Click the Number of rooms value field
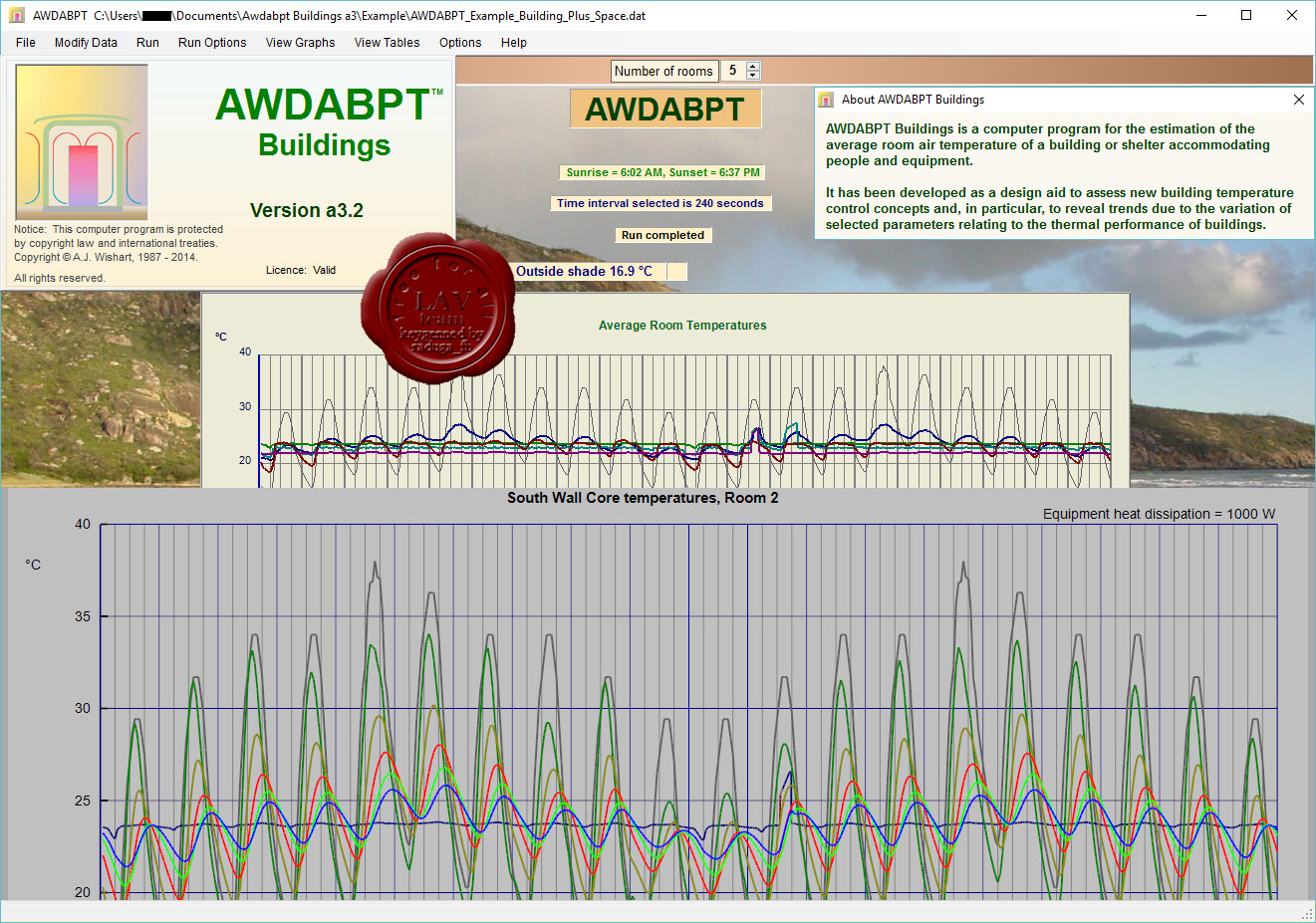Viewport: 1316px width, 923px height. coord(733,71)
